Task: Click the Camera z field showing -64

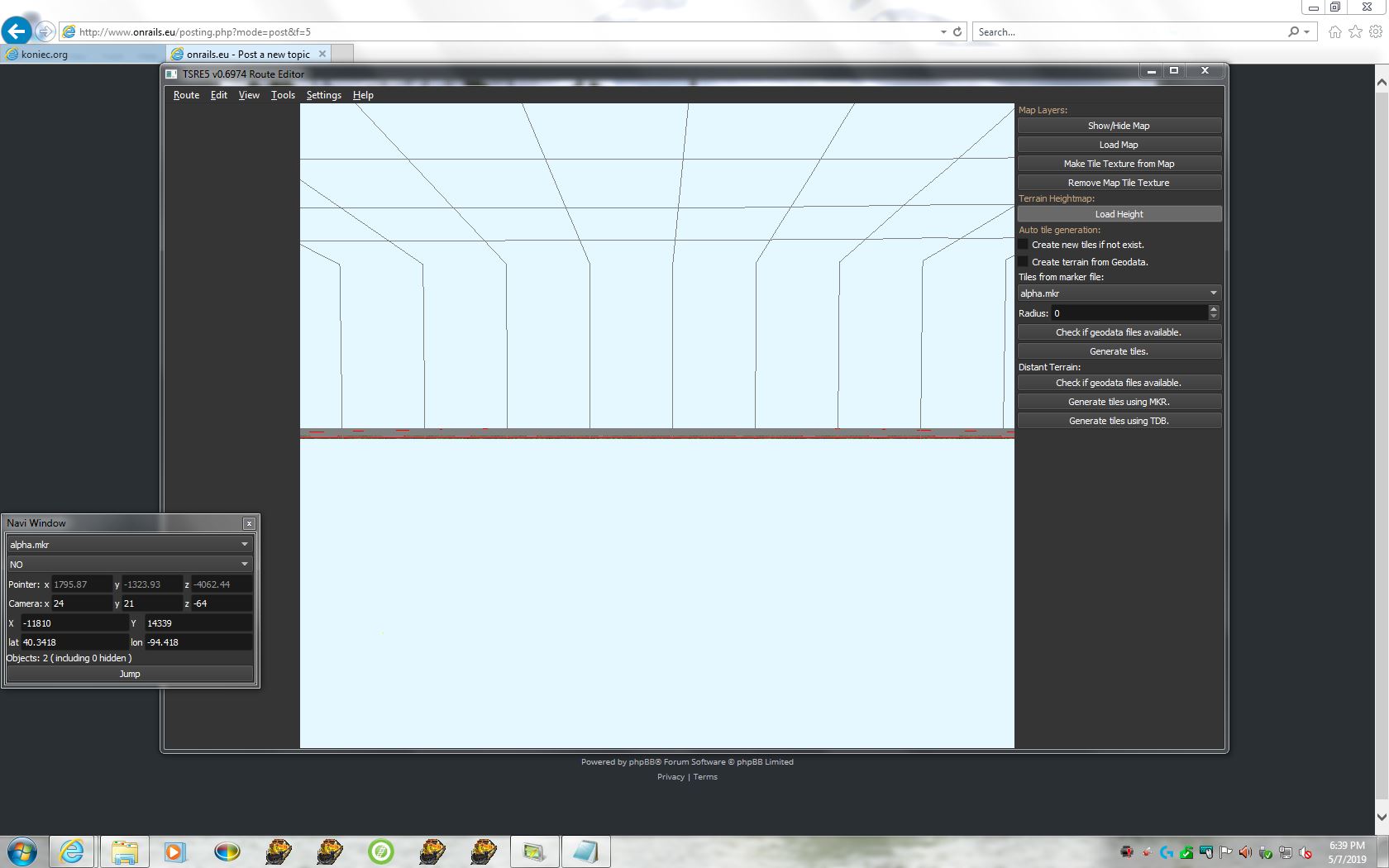Action: click(x=222, y=603)
